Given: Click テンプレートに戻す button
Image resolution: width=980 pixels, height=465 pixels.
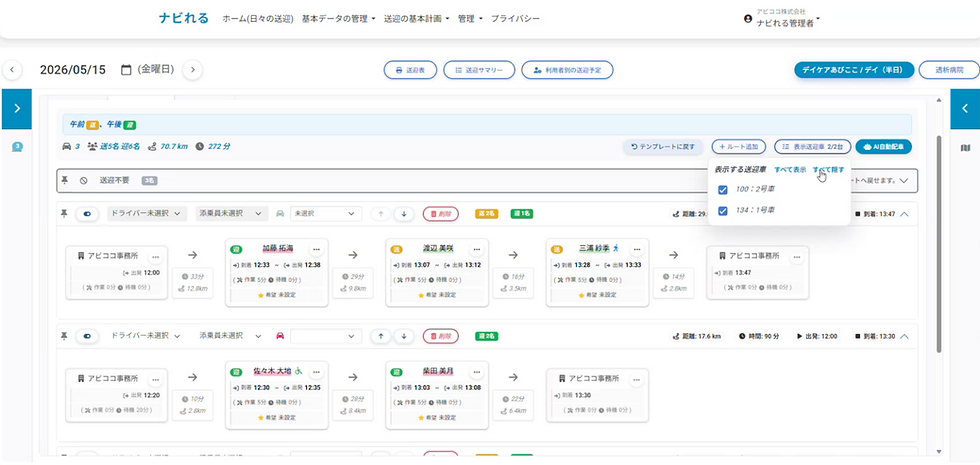Looking at the screenshot, I should tap(662, 147).
